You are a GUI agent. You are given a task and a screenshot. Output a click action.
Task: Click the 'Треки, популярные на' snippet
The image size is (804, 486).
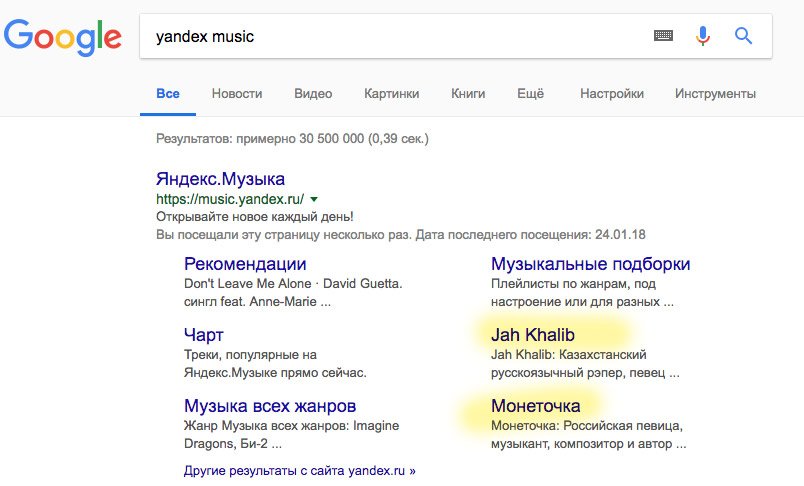[x=250, y=355]
